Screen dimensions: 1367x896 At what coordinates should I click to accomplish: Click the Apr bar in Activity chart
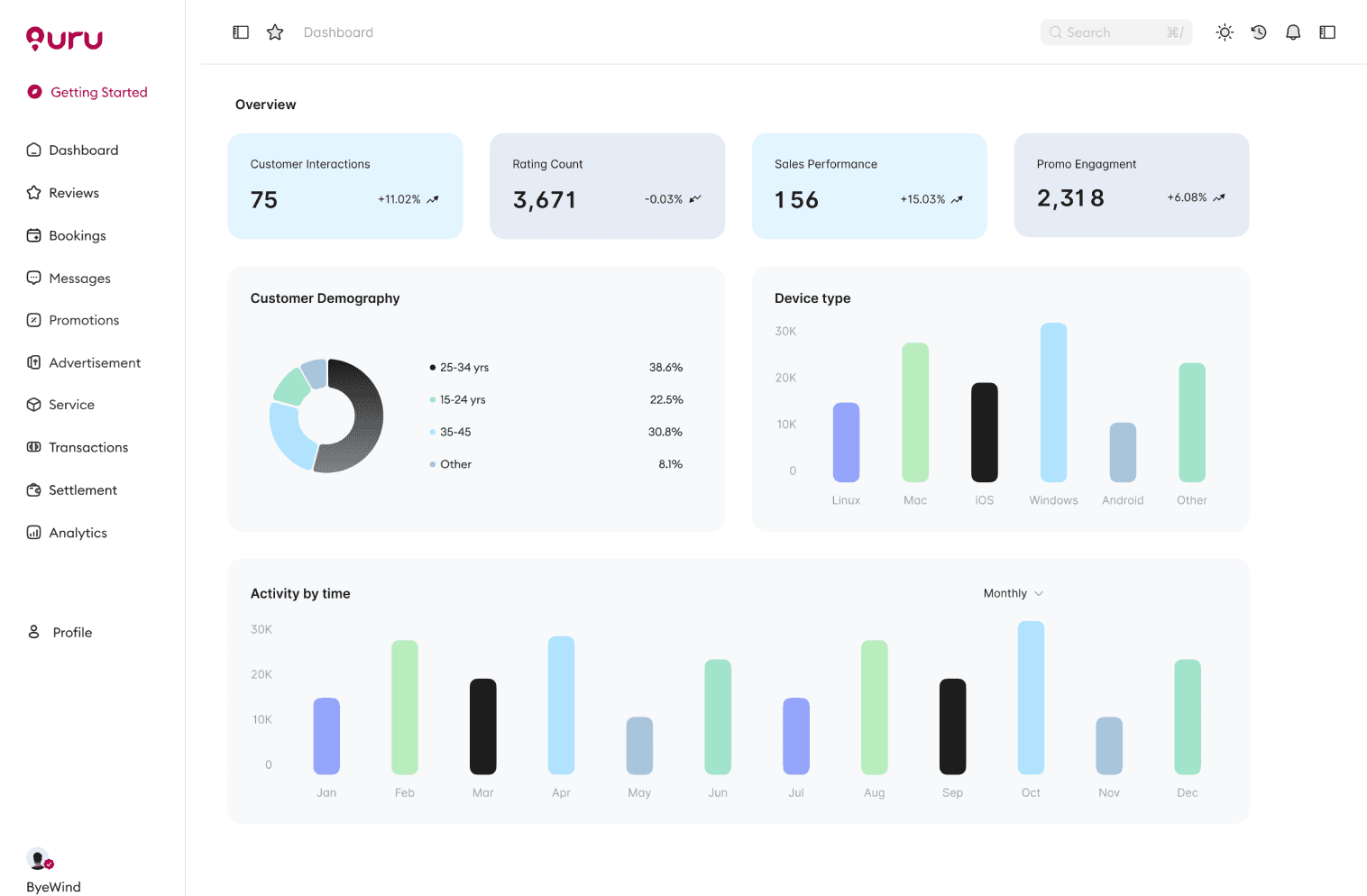561,706
